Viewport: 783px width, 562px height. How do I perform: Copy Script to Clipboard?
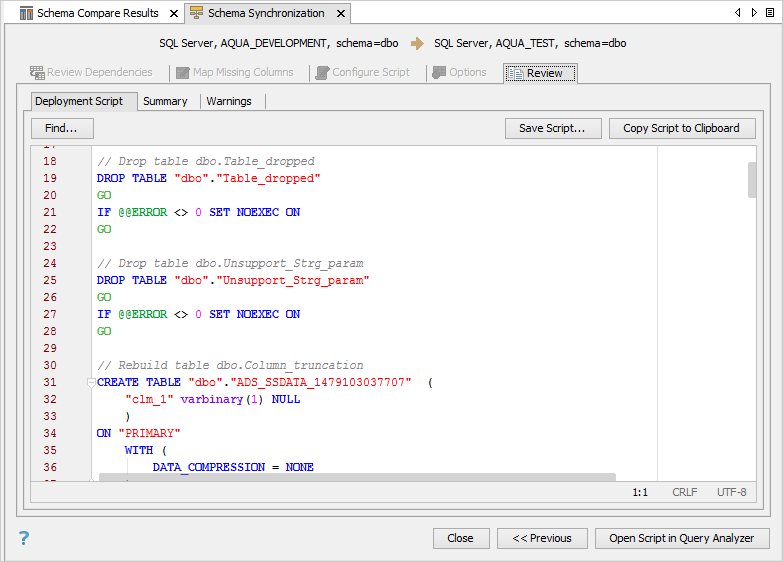[x=681, y=128]
